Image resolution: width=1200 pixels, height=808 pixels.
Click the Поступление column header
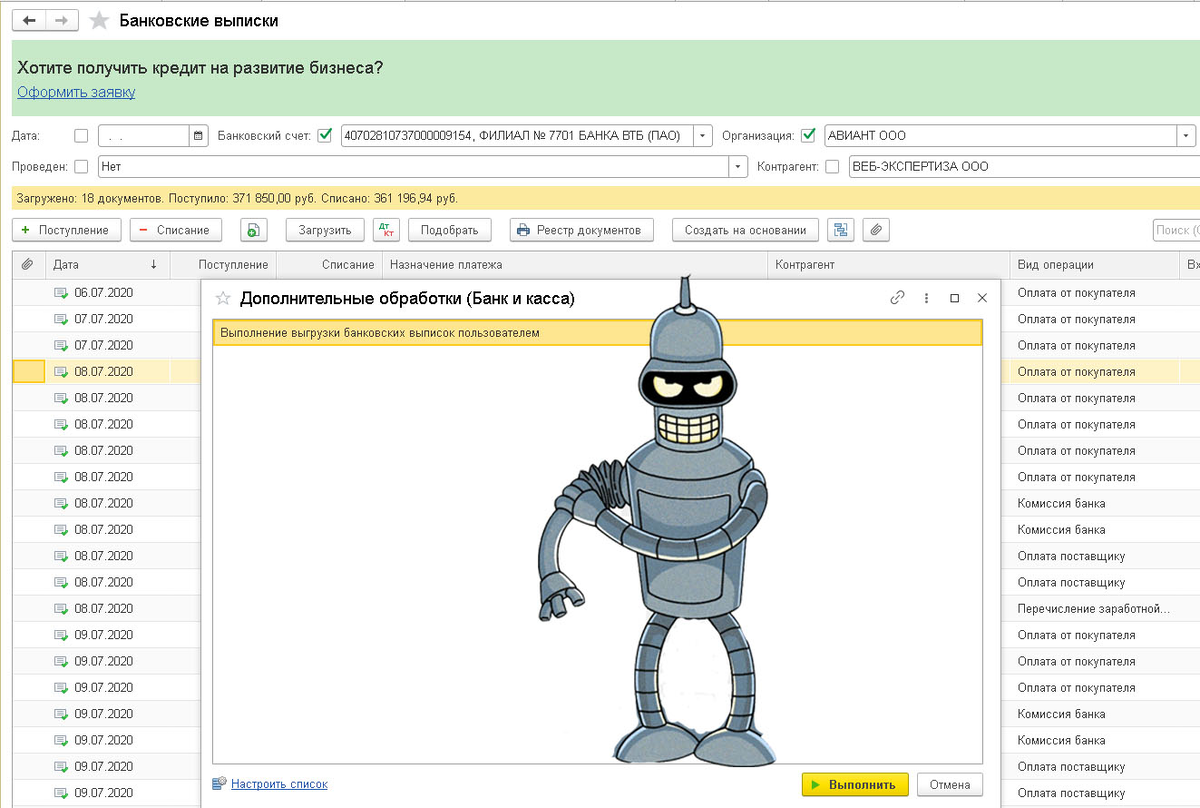click(x=224, y=265)
